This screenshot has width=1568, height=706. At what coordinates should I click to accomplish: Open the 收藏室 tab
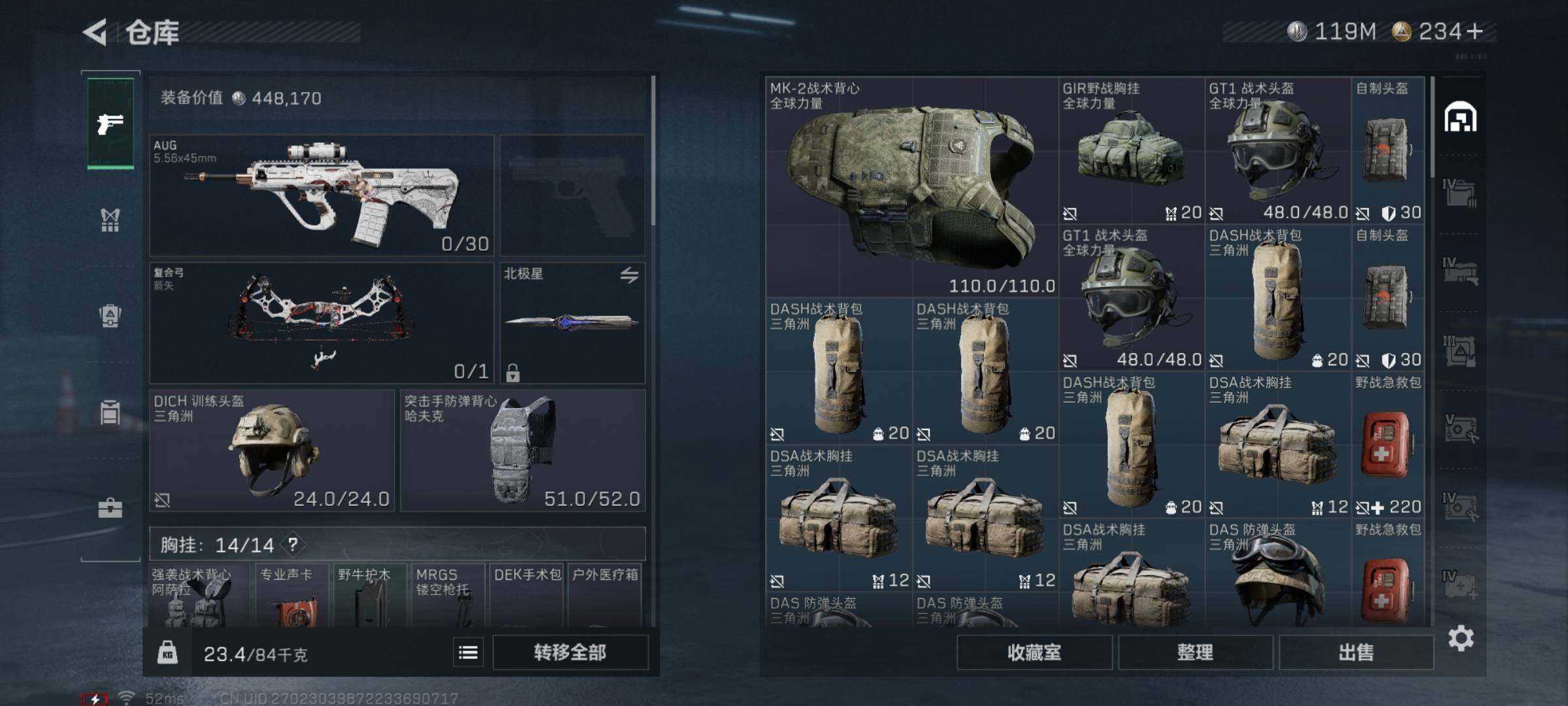pos(1034,652)
